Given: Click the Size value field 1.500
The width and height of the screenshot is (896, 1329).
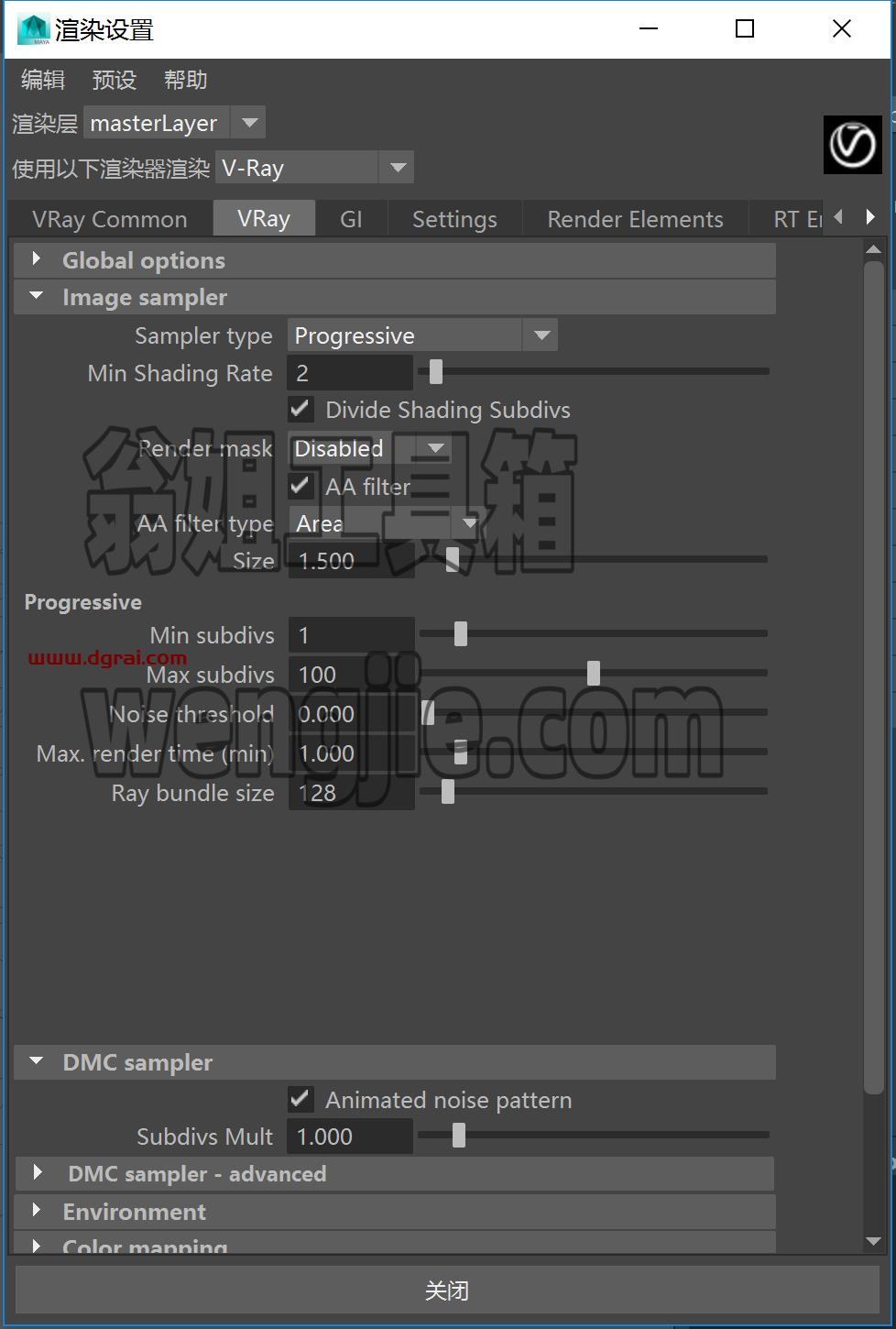Looking at the screenshot, I should 351,561.
